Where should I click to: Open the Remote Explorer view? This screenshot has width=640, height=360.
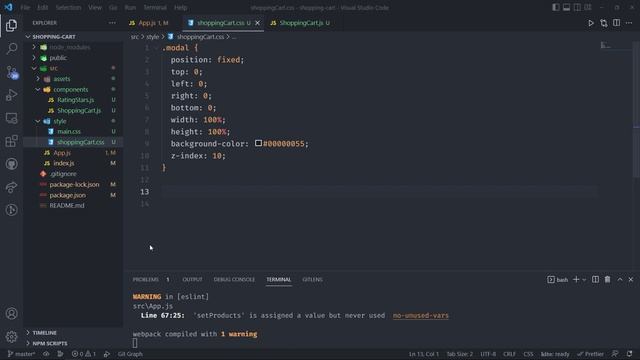[11, 118]
